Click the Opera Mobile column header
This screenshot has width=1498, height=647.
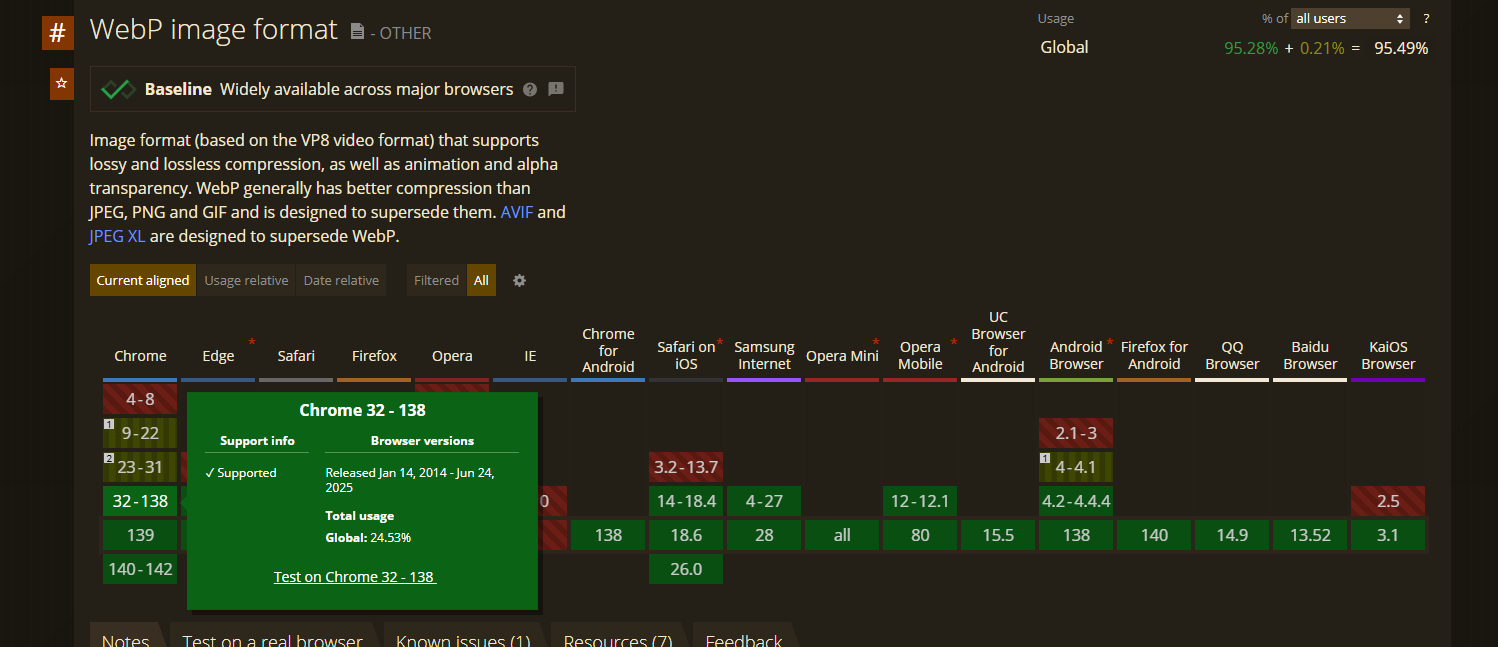(x=920, y=355)
